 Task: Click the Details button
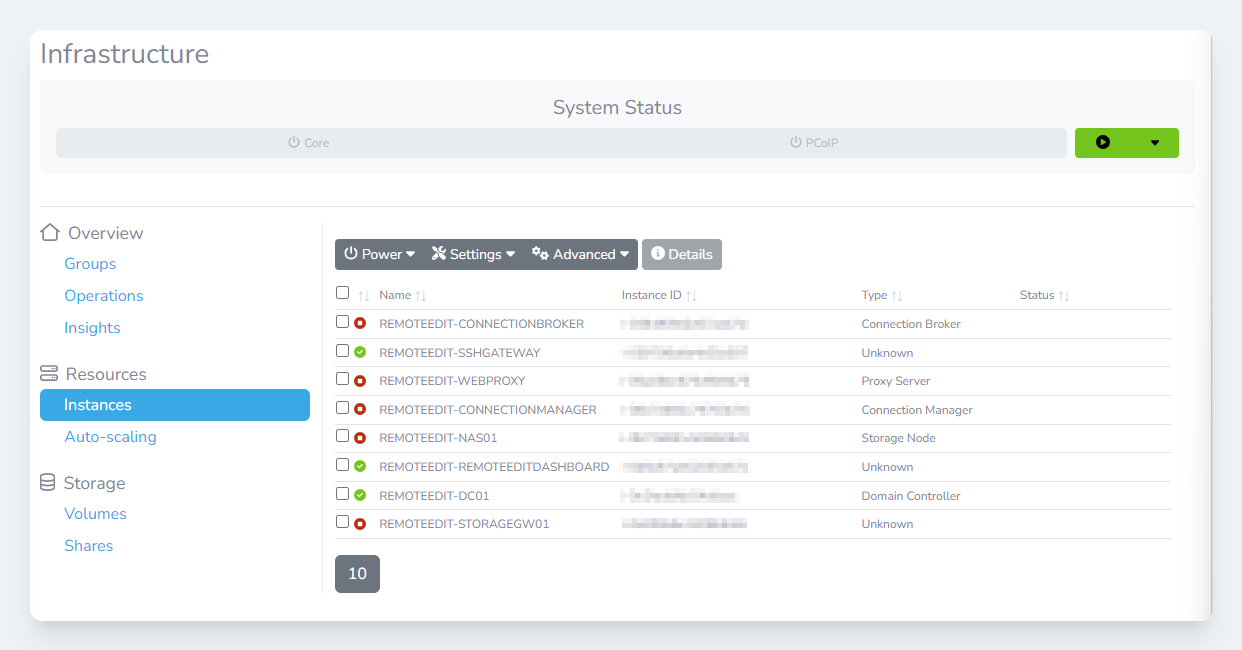pos(681,254)
